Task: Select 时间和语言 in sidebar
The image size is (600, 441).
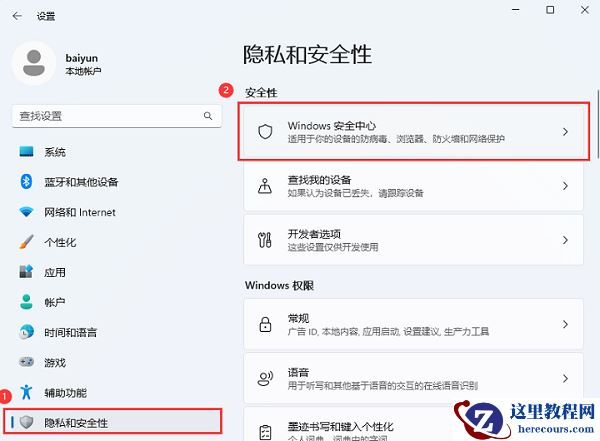Action: [x=116, y=332]
